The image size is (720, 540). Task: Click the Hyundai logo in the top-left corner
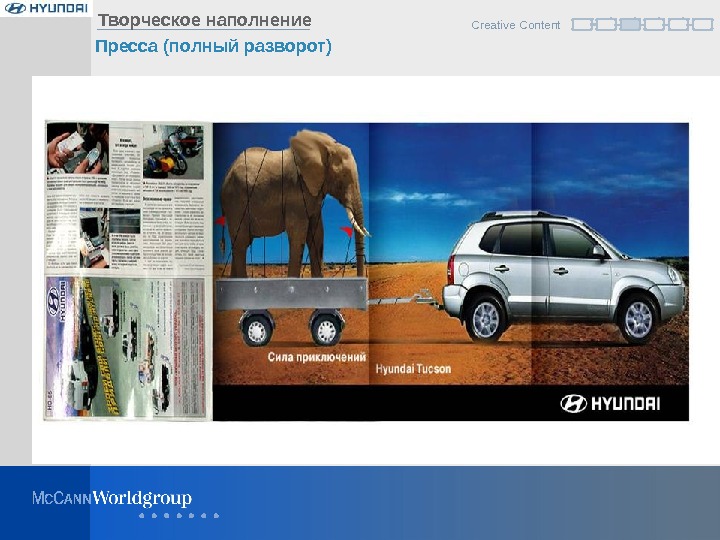(x=46, y=8)
